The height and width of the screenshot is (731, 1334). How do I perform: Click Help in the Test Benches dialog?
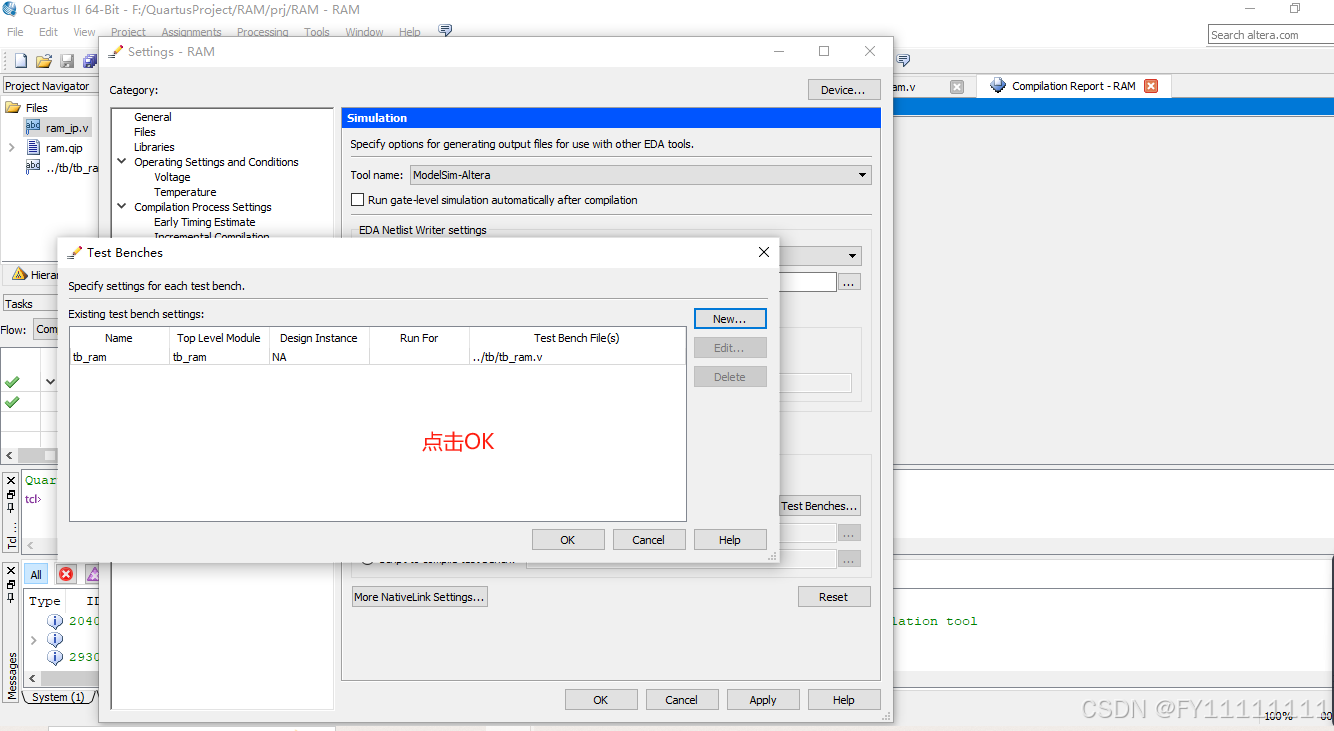730,540
